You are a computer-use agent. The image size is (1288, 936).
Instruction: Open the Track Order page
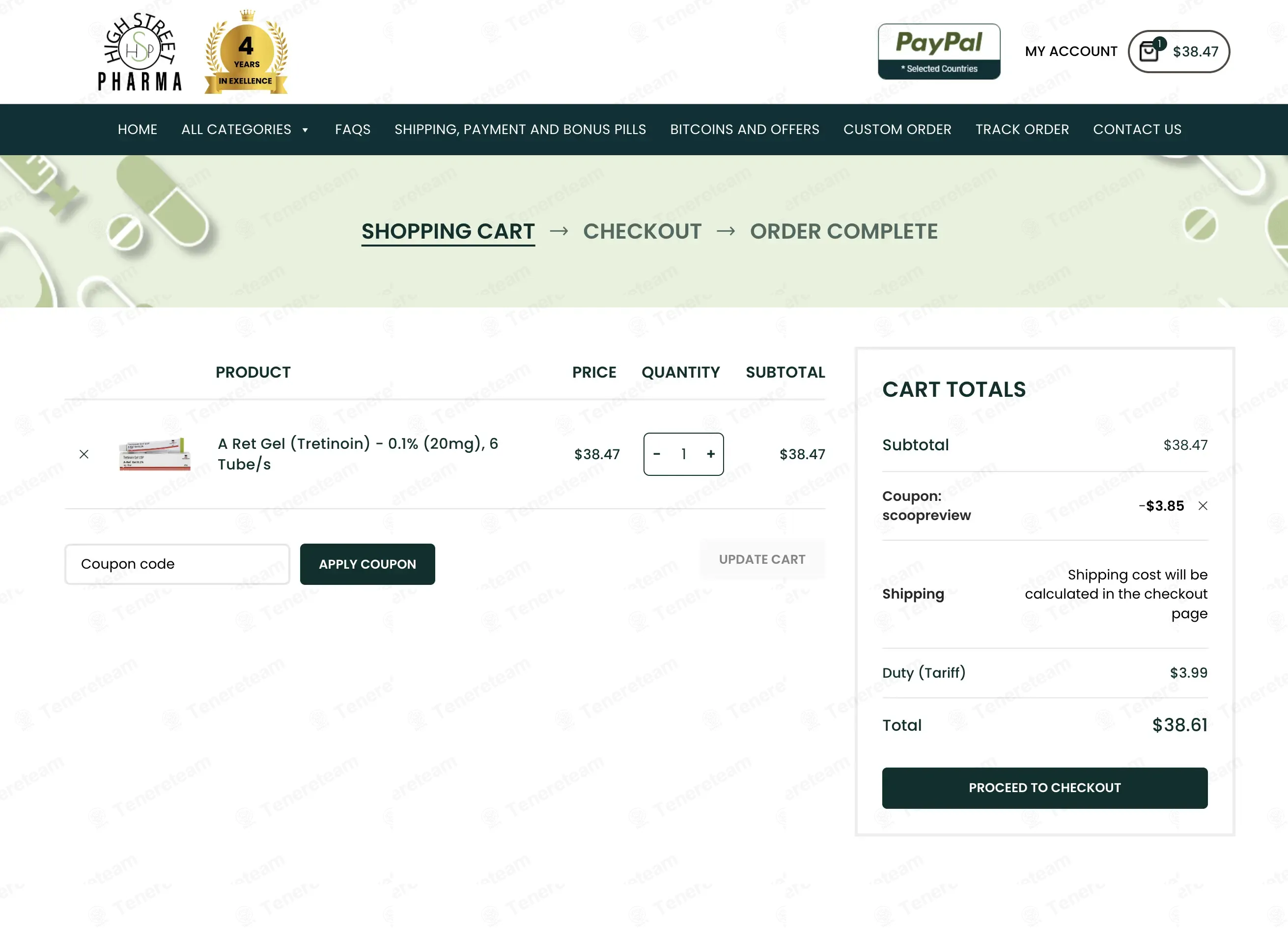coord(1022,130)
